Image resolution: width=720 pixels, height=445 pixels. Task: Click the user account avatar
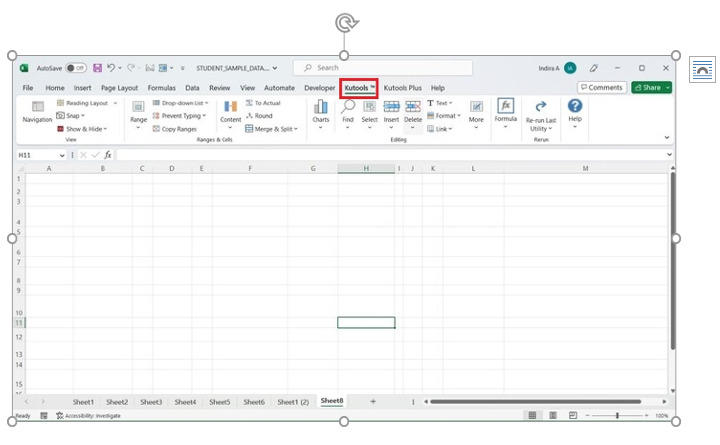[570, 68]
